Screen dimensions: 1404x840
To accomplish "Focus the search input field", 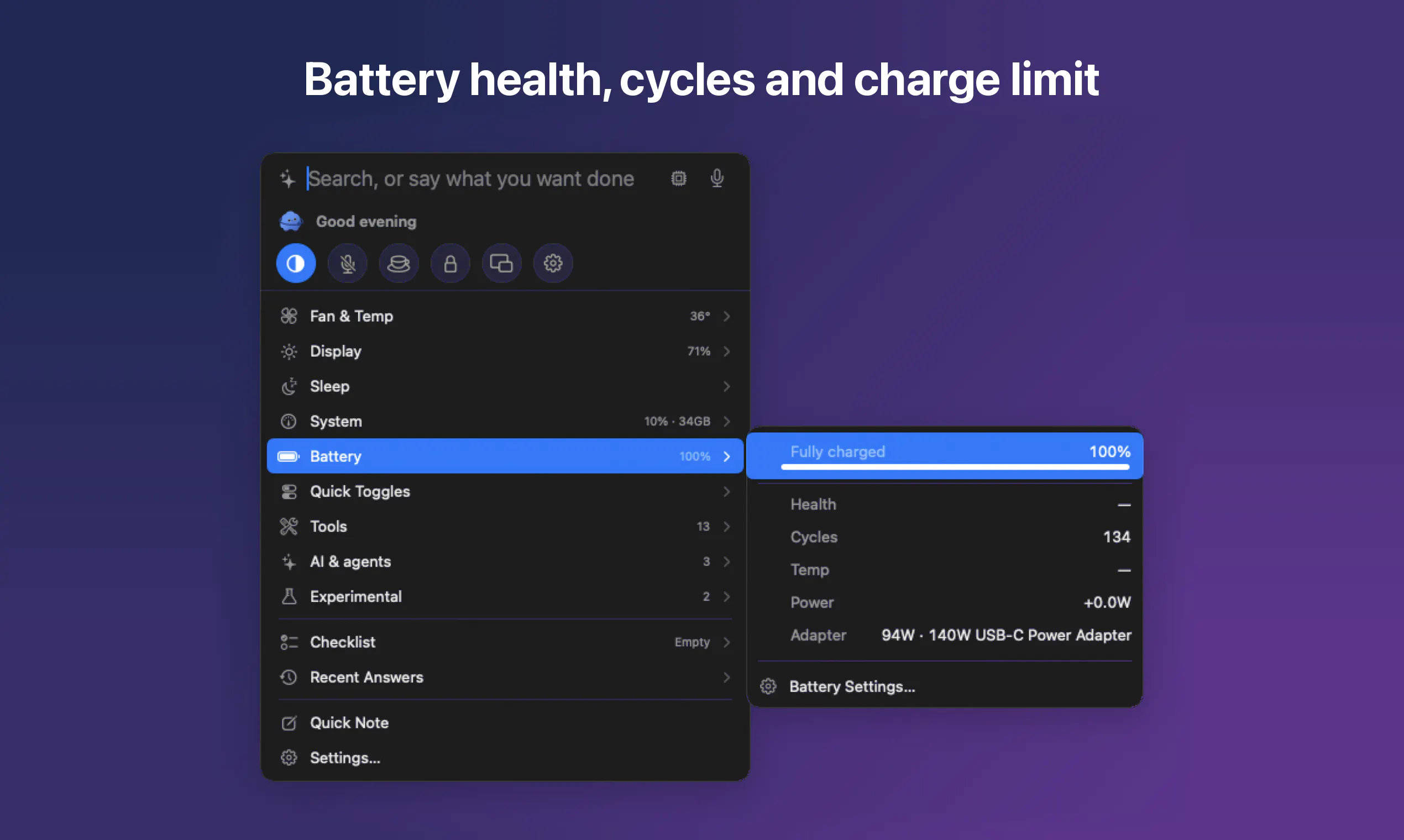I will pos(471,179).
